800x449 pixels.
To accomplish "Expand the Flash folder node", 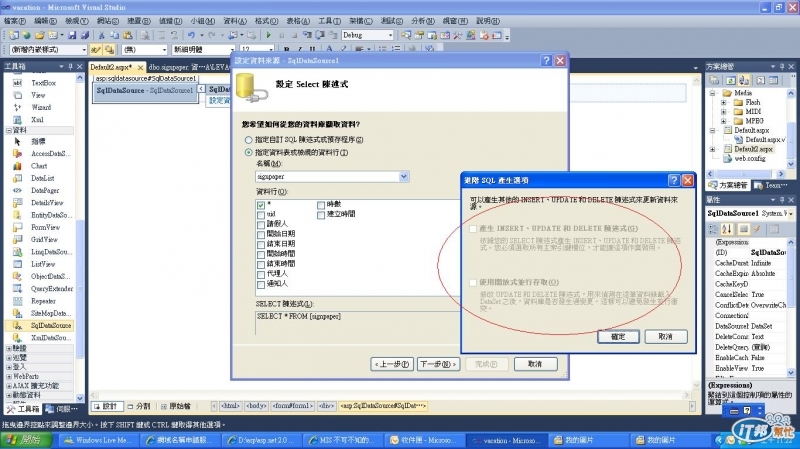I will [723, 102].
